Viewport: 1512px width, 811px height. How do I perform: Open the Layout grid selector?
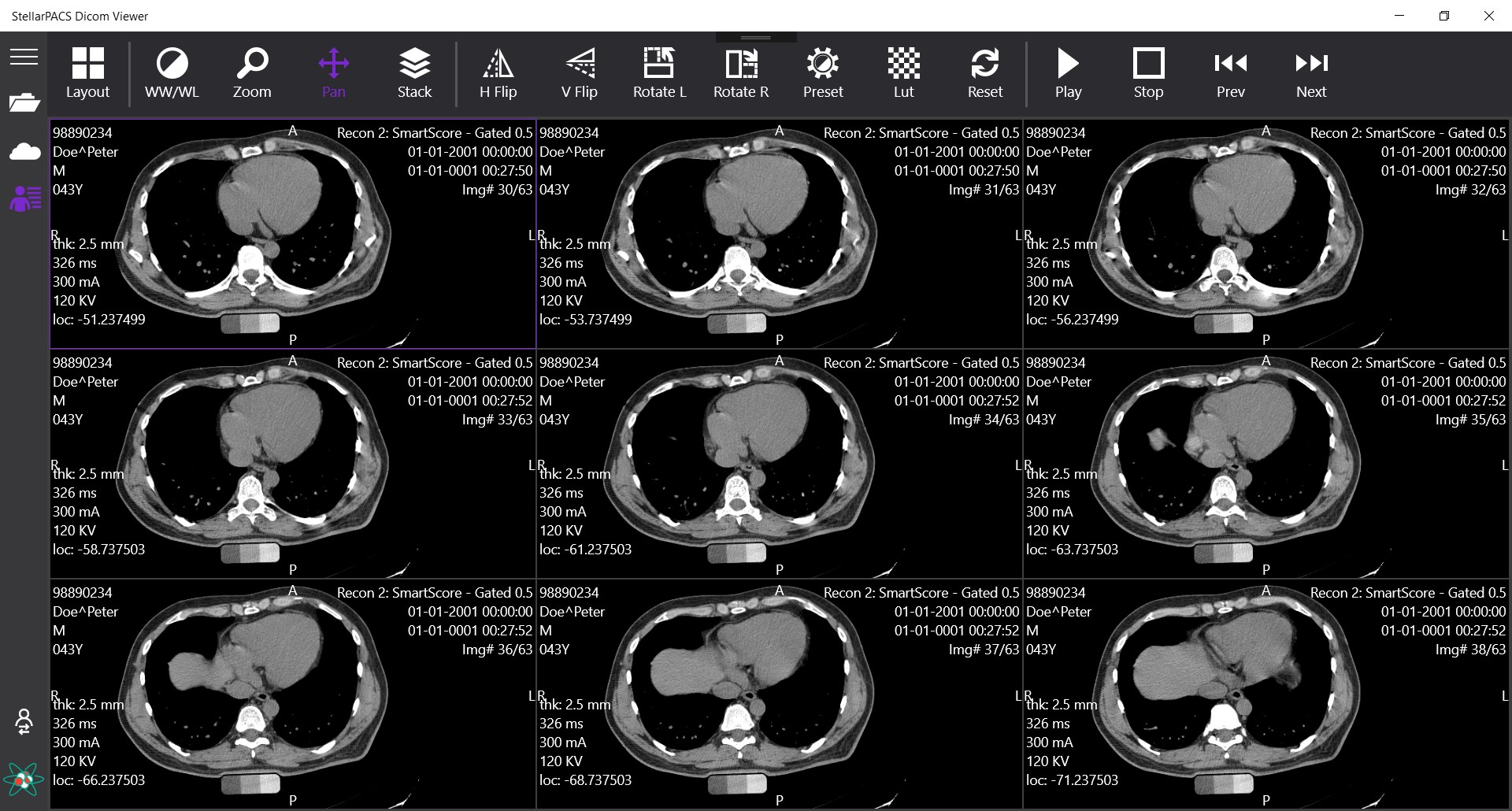coord(87,73)
